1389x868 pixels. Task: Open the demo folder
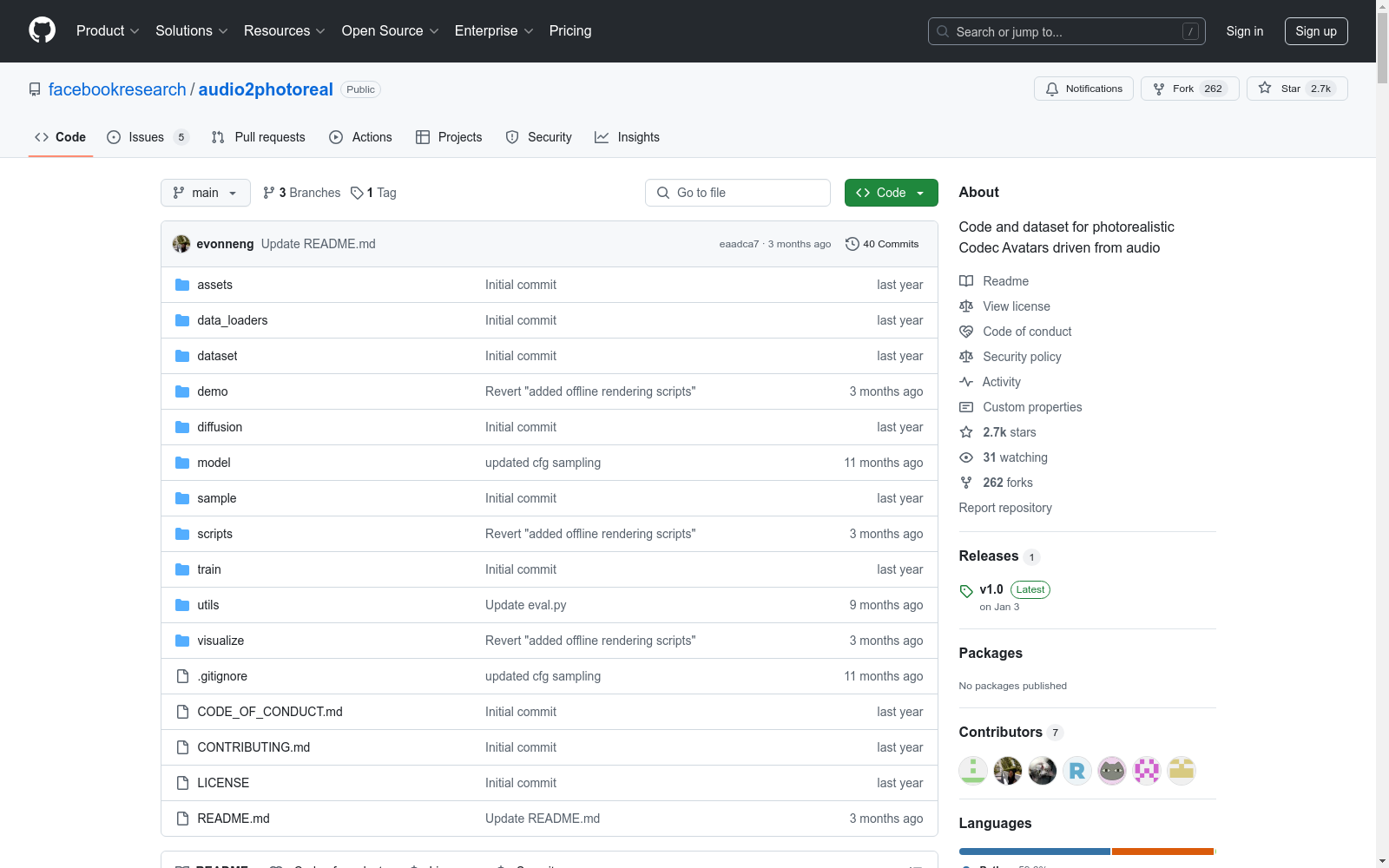click(x=213, y=391)
